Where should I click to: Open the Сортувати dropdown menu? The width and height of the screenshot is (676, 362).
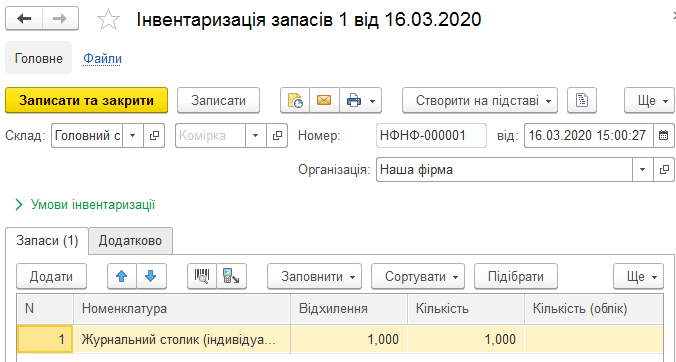(x=418, y=276)
